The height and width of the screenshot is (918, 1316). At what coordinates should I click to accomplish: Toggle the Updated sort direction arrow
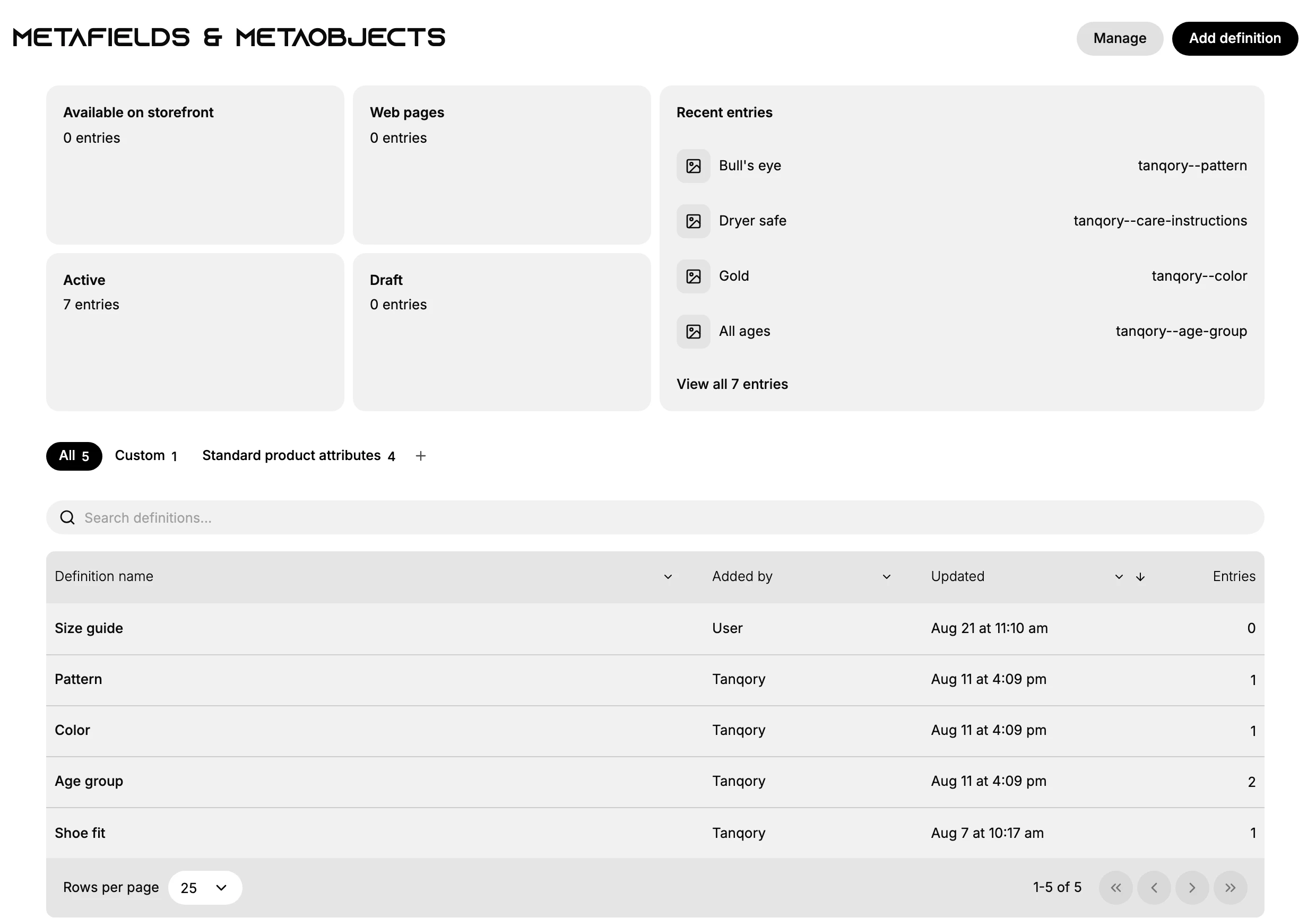click(x=1139, y=576)
